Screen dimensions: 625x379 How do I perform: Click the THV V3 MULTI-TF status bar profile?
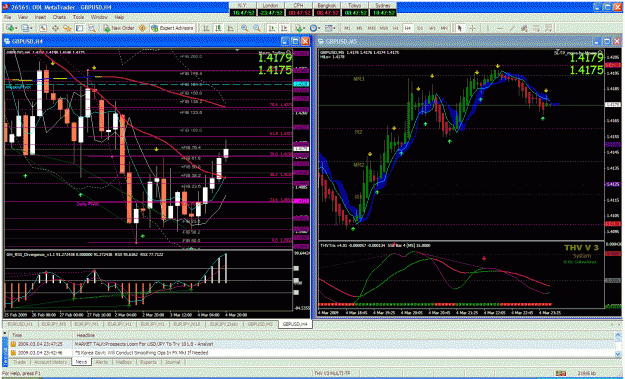332,373
